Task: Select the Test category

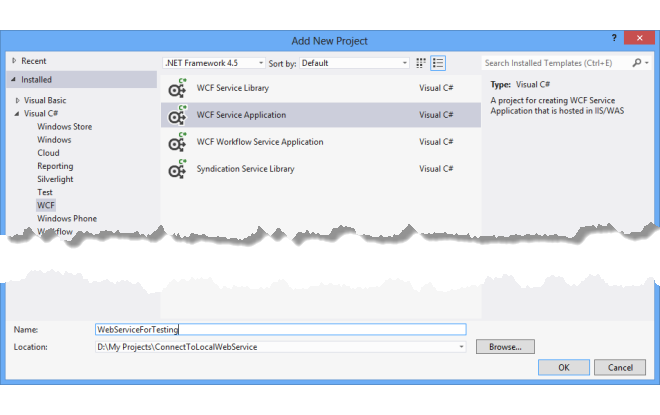Action: click(45, 192)
